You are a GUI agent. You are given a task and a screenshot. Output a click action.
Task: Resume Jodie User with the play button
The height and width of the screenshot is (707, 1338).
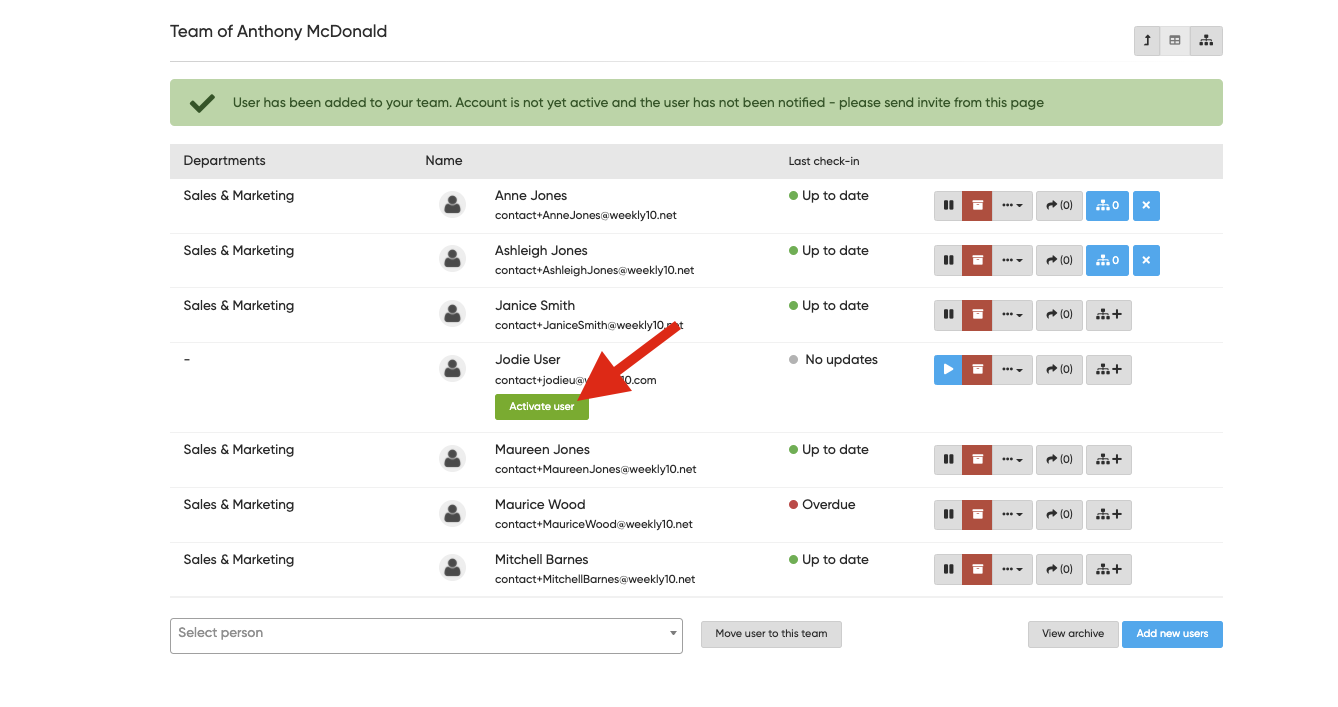pyautogui.click(x=948, y=370)
